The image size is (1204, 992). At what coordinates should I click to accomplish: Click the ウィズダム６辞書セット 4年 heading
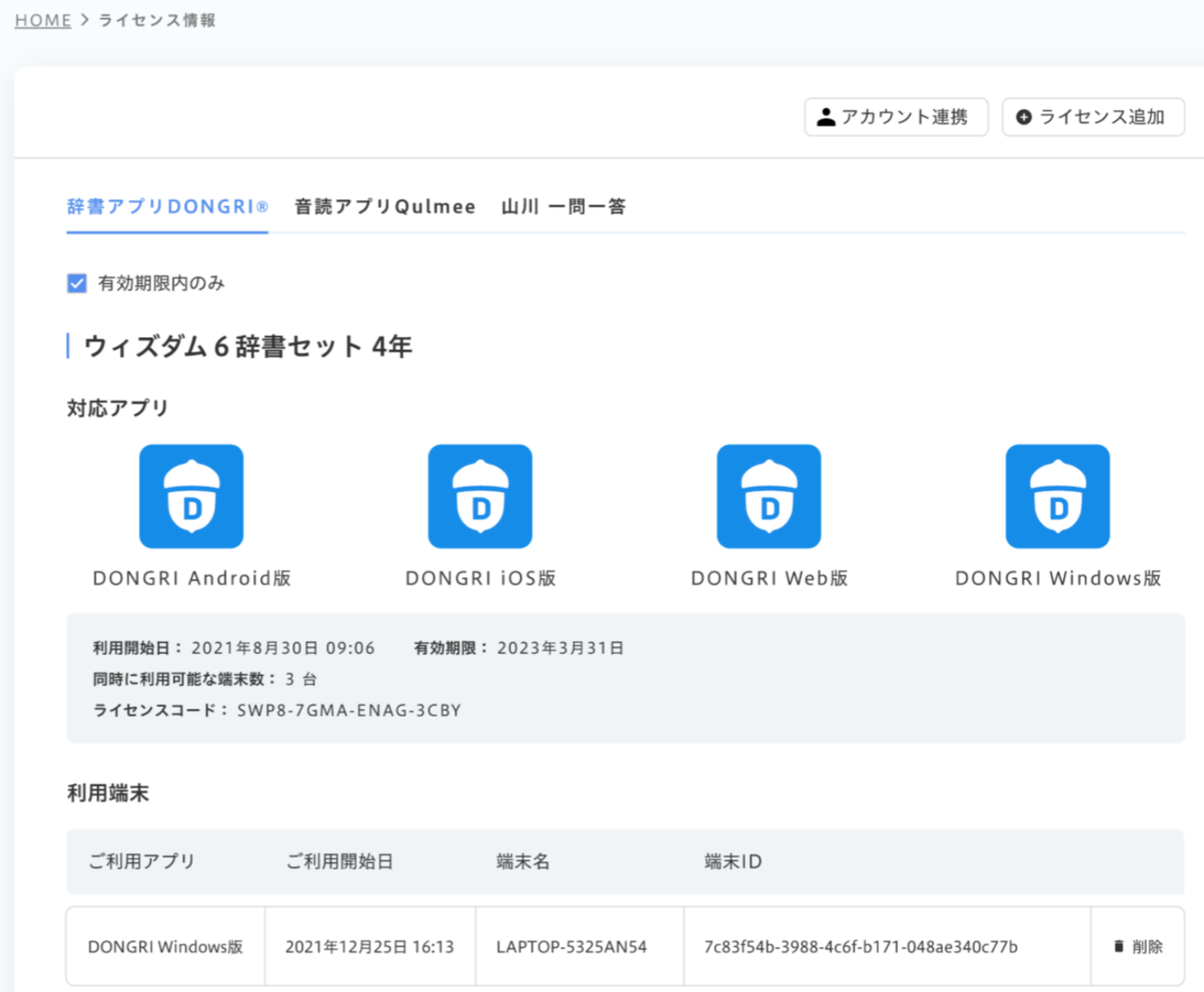point(248,346)
